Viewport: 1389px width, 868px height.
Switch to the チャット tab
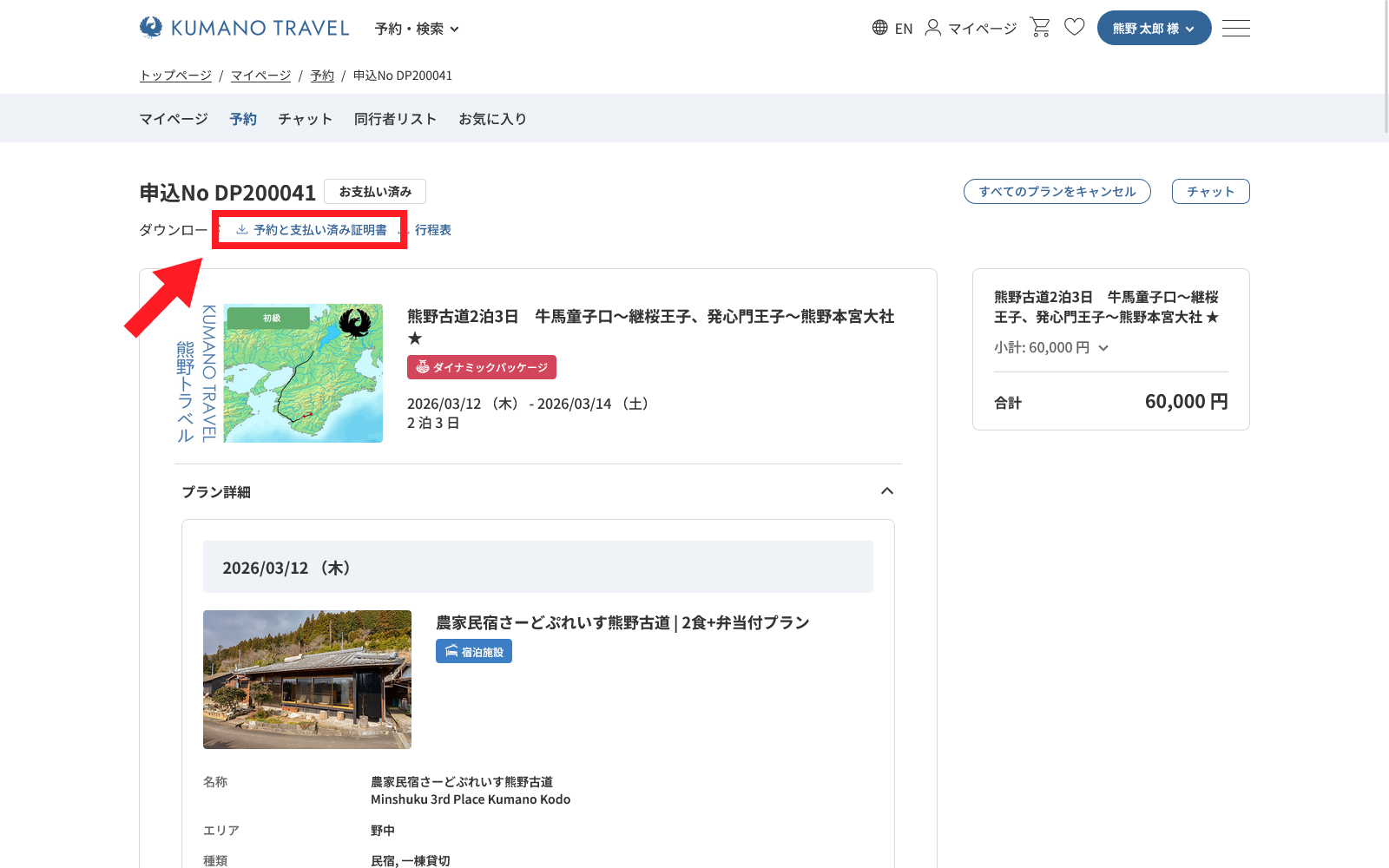pos(305,119)
